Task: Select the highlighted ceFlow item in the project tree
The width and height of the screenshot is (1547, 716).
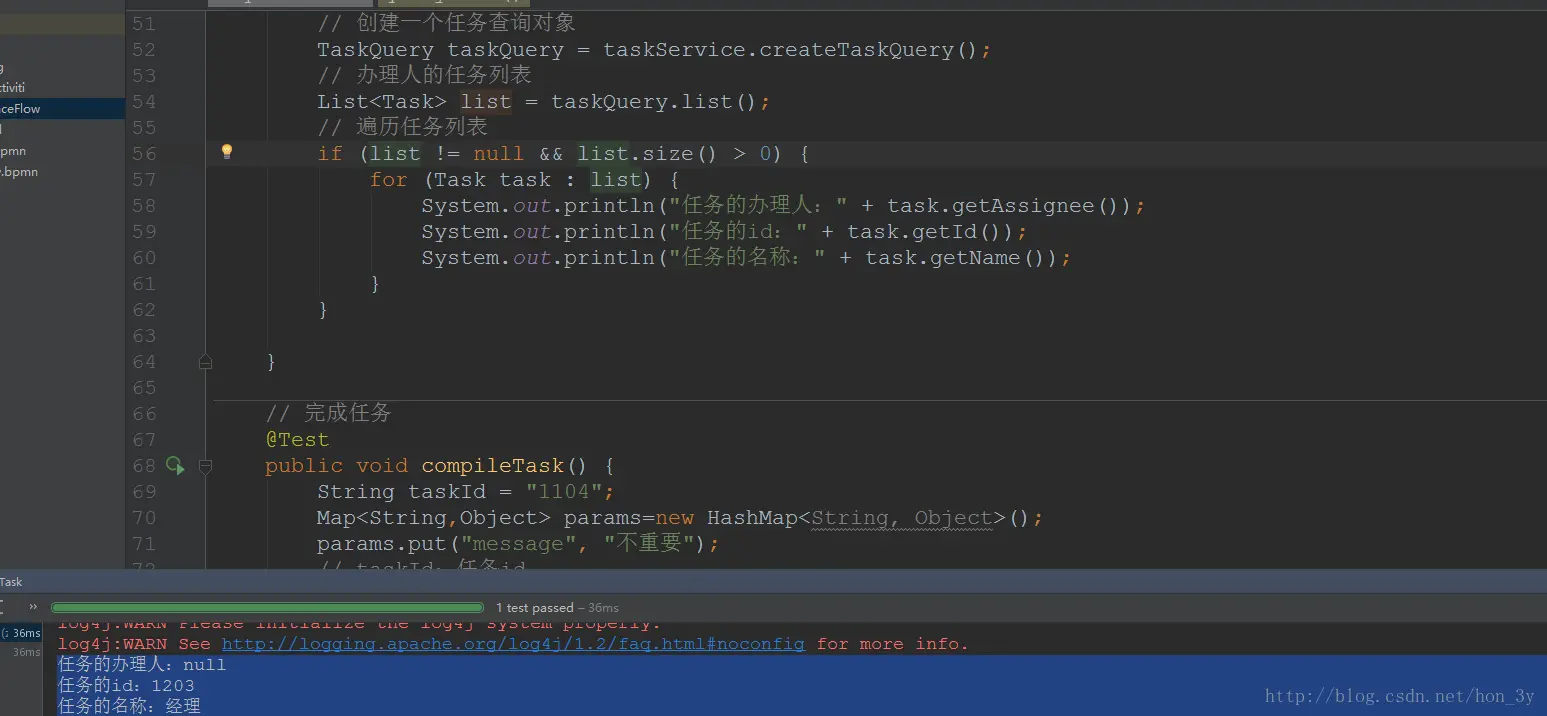Action: pyautogui.click(x=21, y=108)
